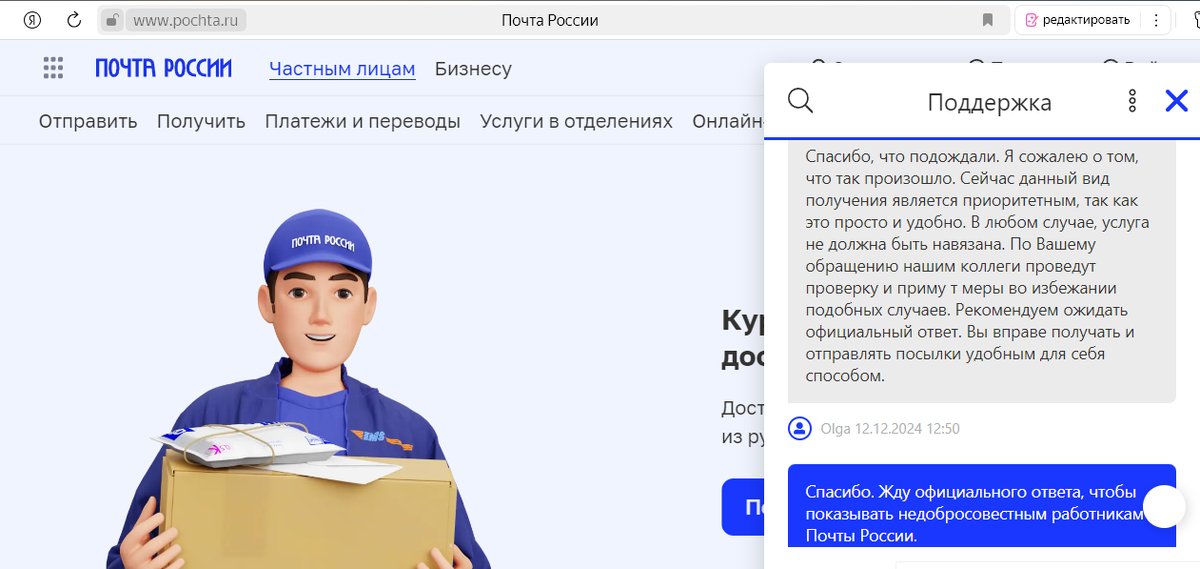The image size is (1200, 569).
Task: Click the 'Поддержка' chat panel title
Action: coord(989,102)
